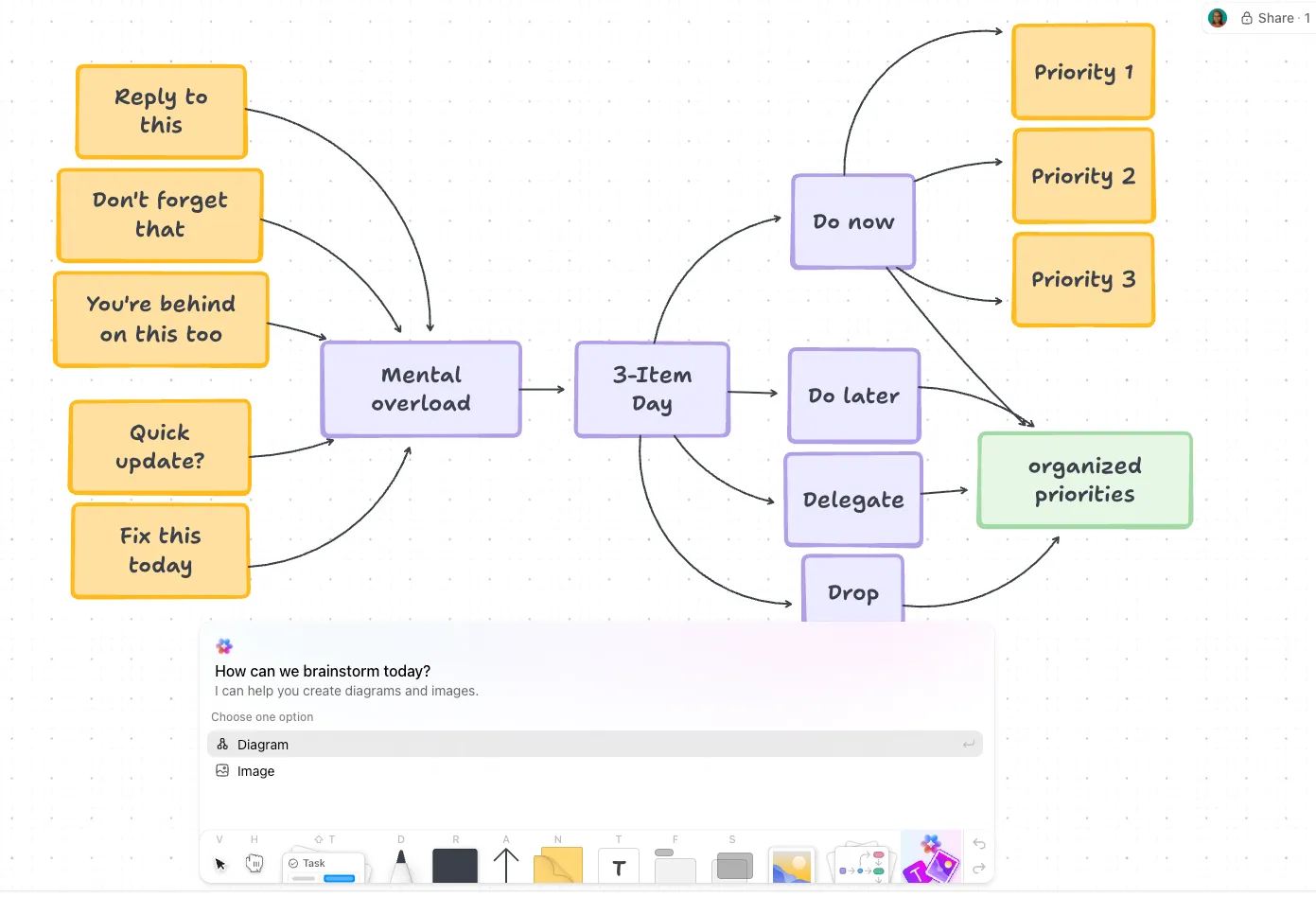Click the diagram icon beside Diagram

coord(222,744)
